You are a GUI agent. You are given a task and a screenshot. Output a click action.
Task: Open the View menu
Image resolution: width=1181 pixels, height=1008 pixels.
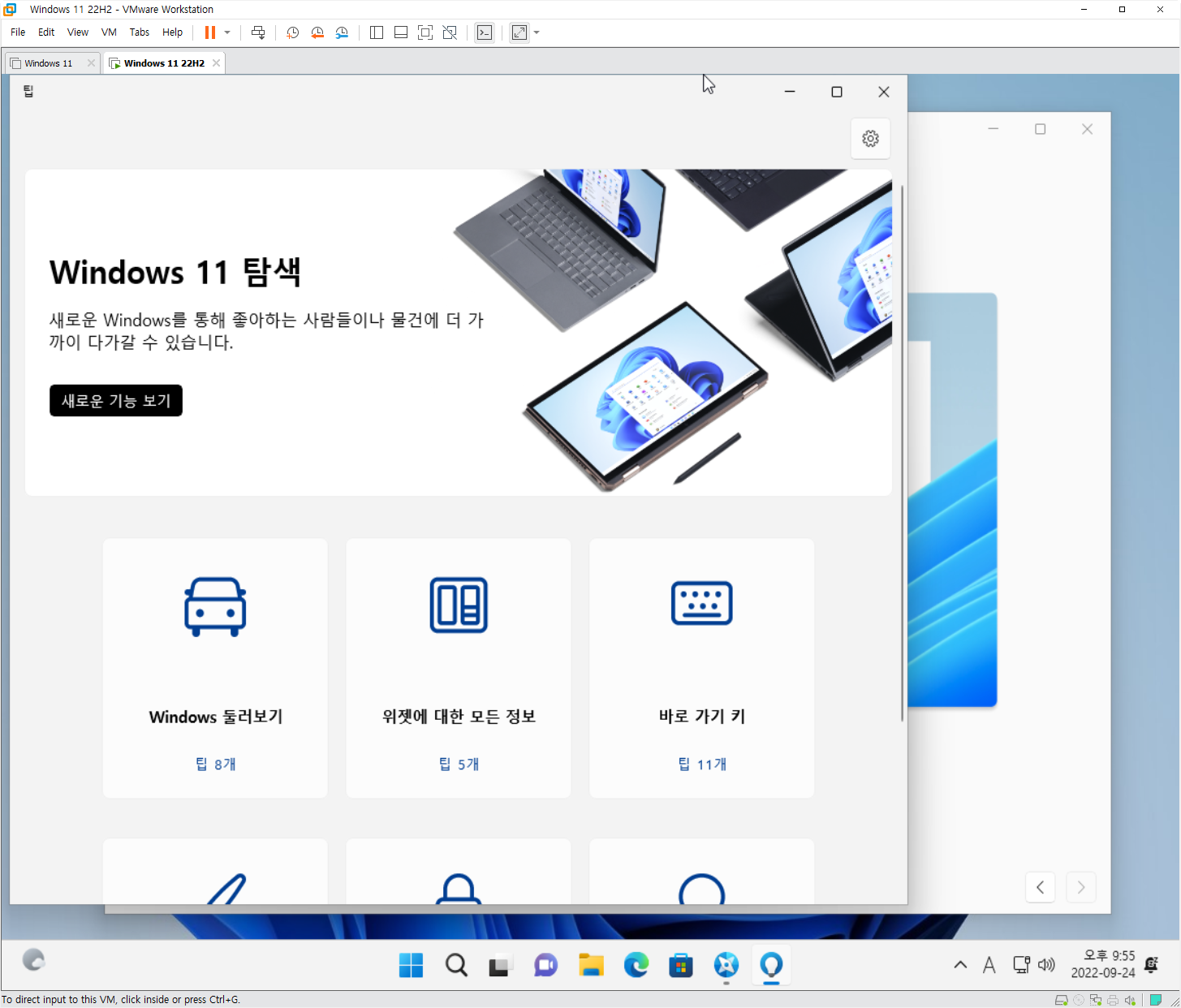coord(78,32)
